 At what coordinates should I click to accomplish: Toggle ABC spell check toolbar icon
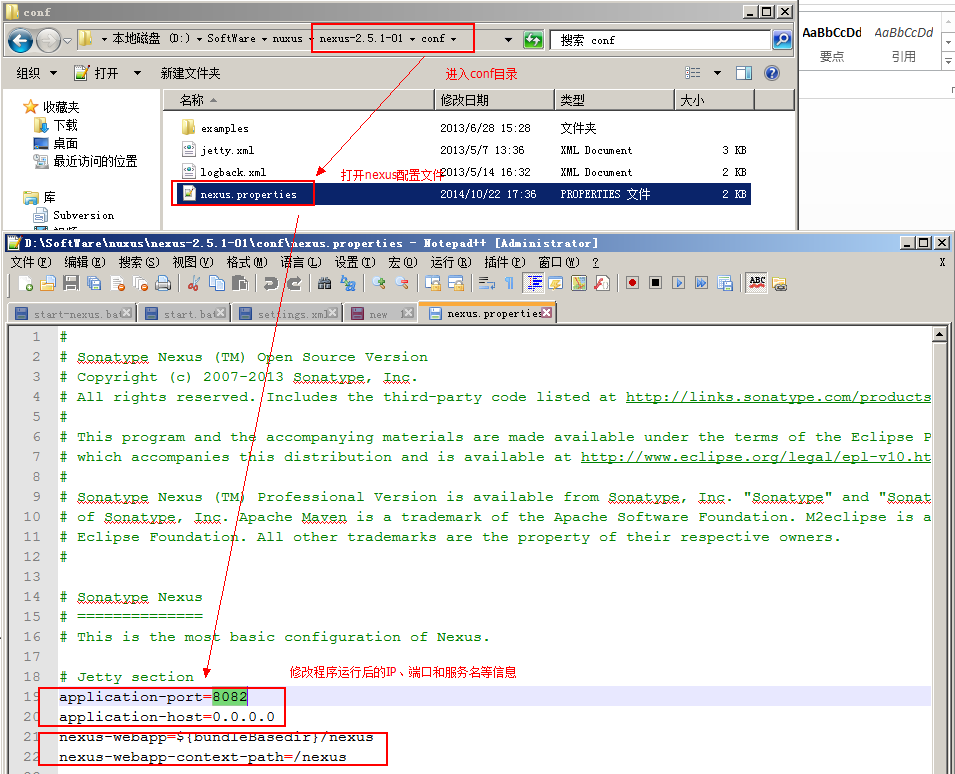(757, 283)
